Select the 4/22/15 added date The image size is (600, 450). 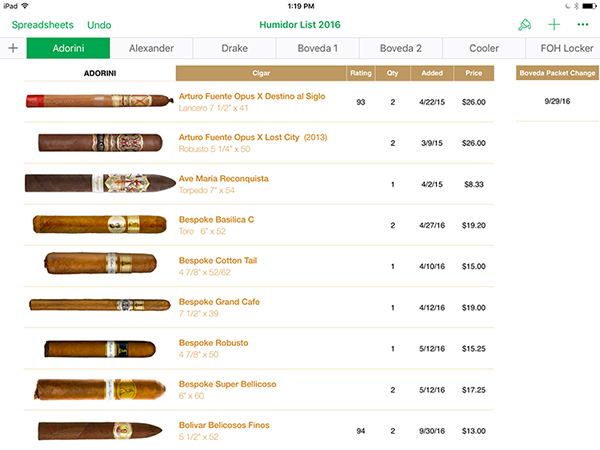432,102
